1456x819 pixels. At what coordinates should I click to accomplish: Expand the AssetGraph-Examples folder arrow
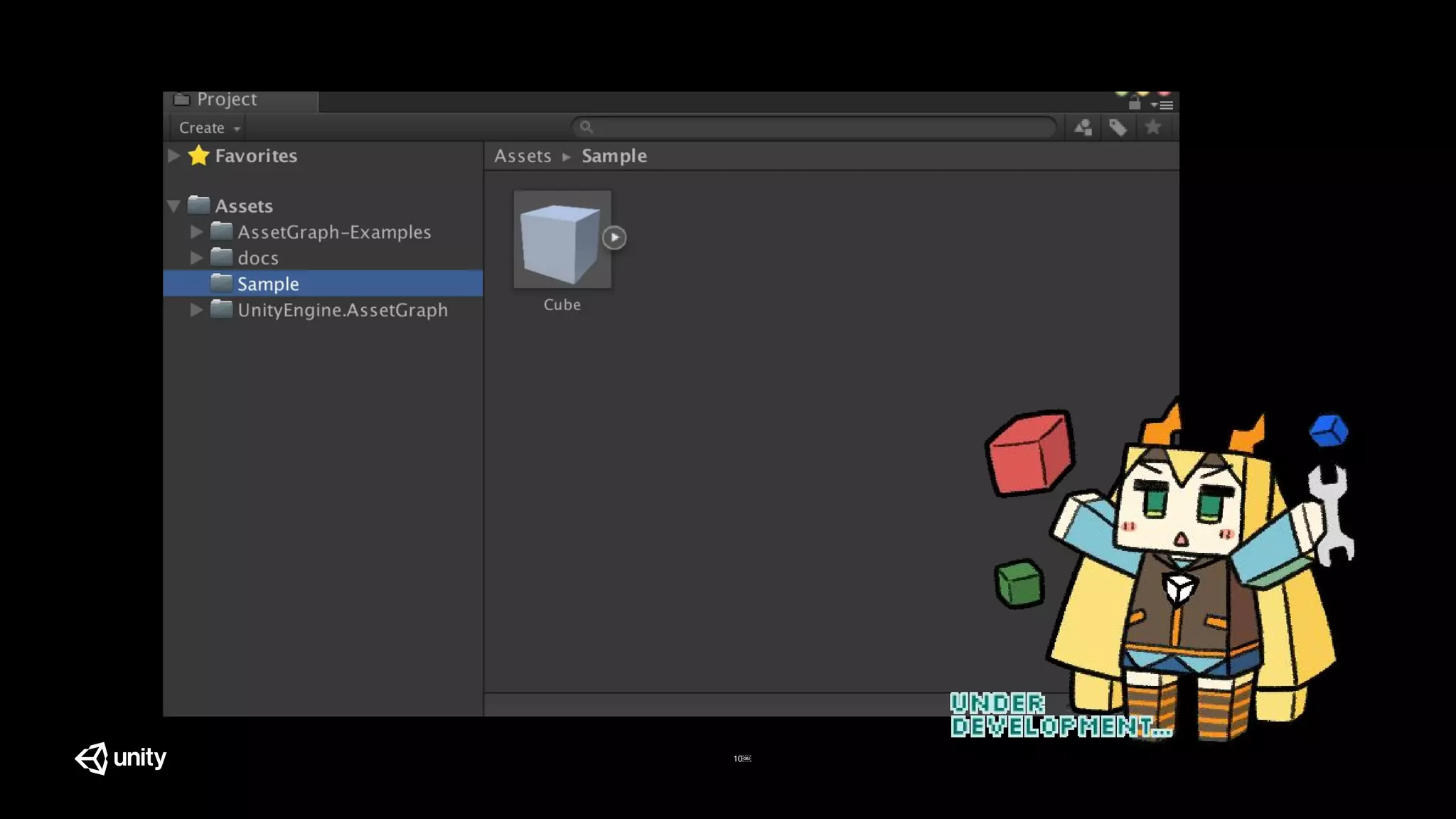coord(196,232)
